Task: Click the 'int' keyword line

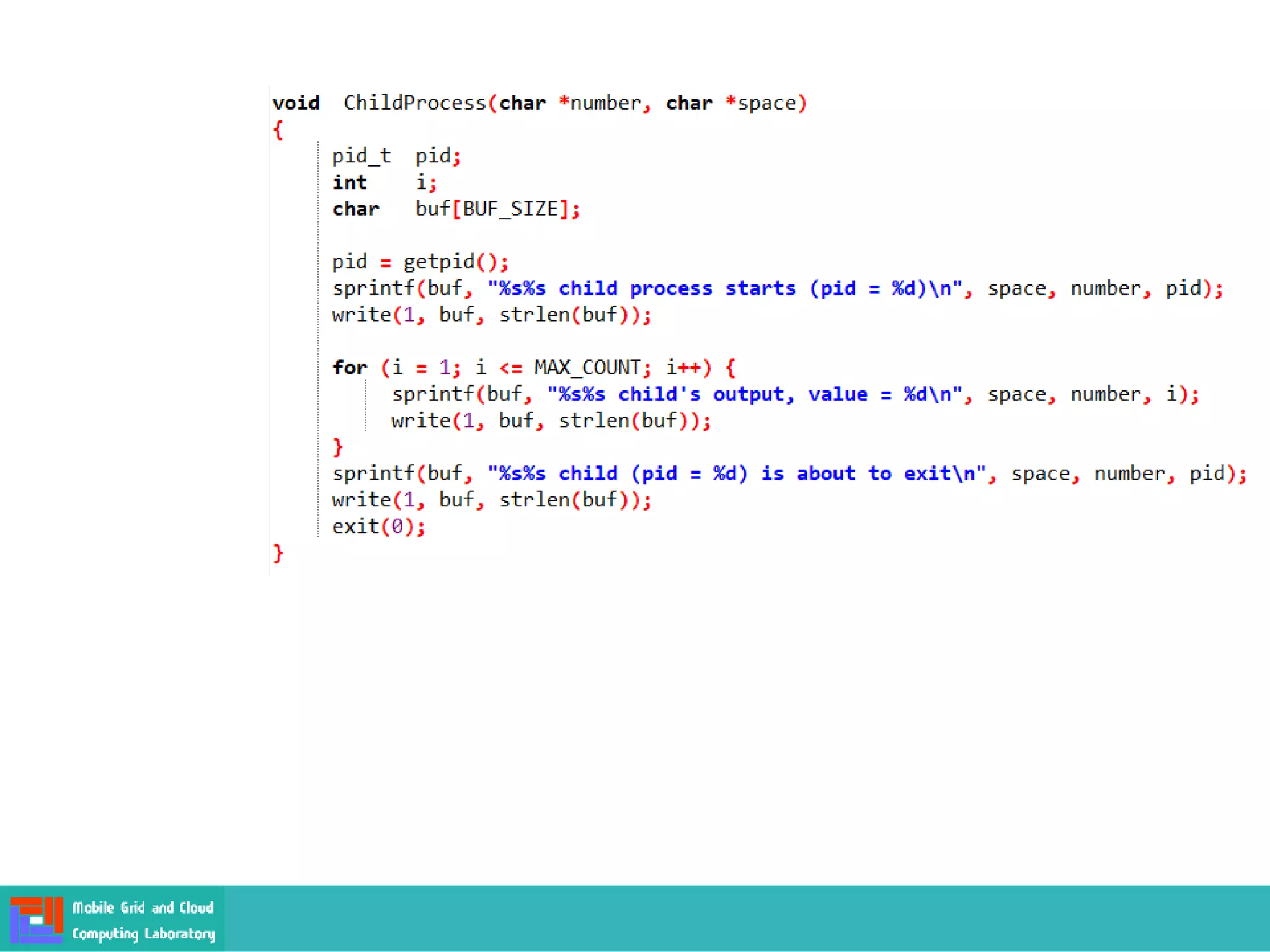Action: (x=350, y=182)
